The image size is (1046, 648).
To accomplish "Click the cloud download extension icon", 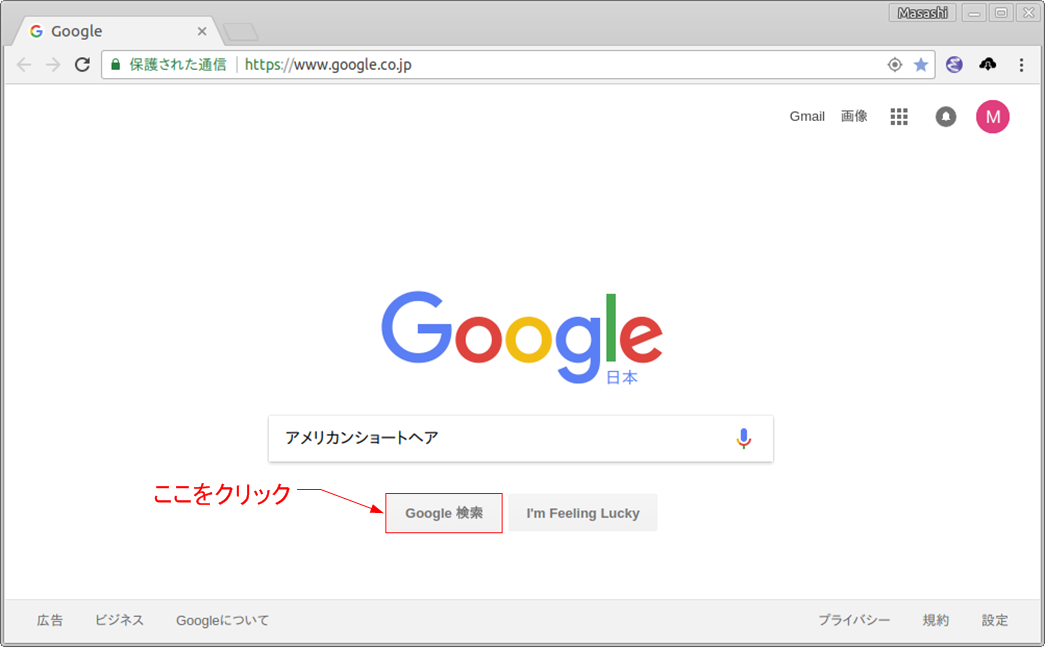I will [x=987, y=64].
